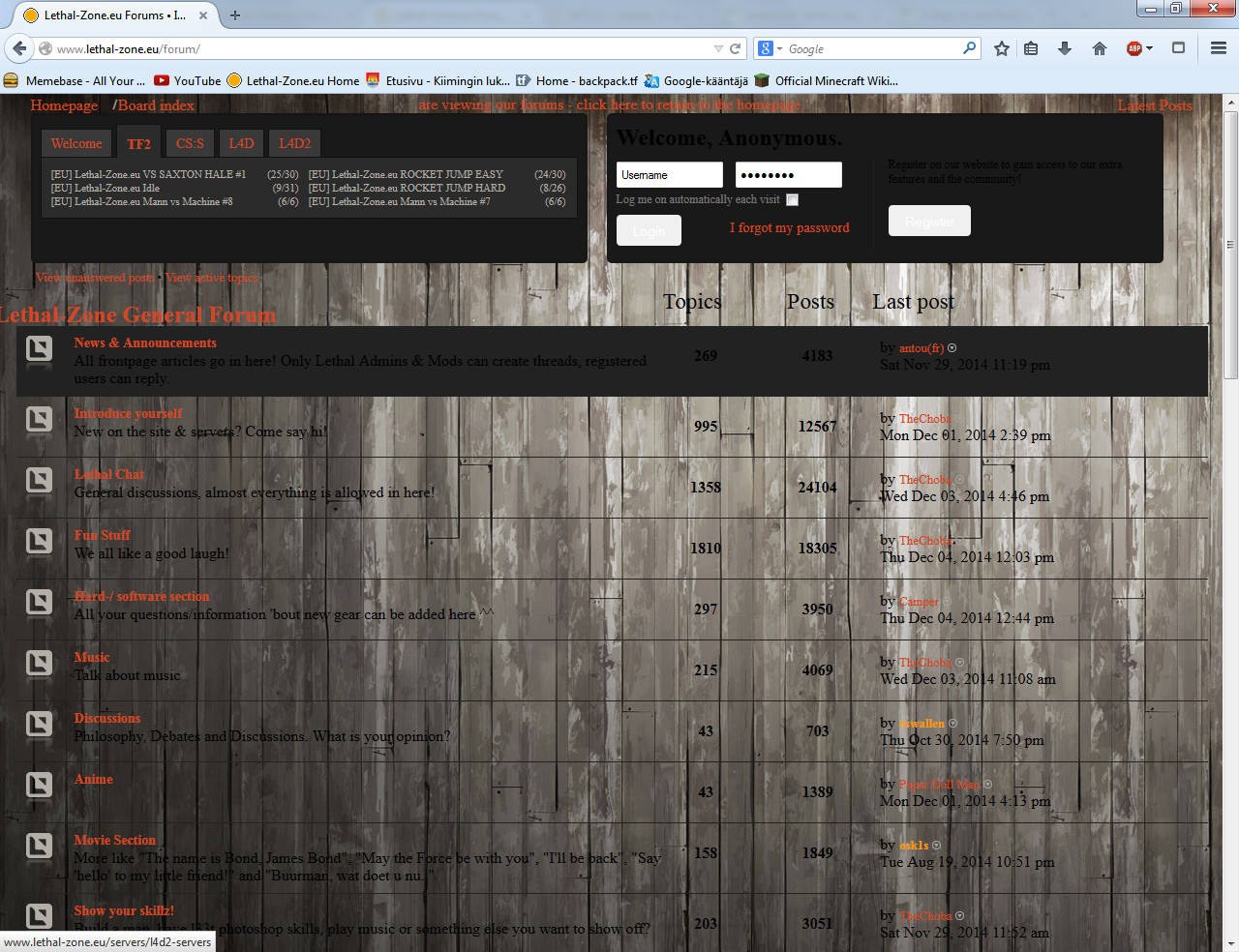Switch to the CS:S server tab
The image size is (1239, 952).
pos(190,143)
